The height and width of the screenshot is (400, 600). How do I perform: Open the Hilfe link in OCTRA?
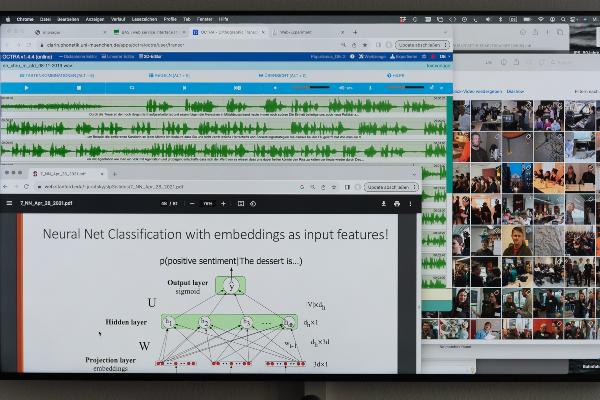coord(395,75)
